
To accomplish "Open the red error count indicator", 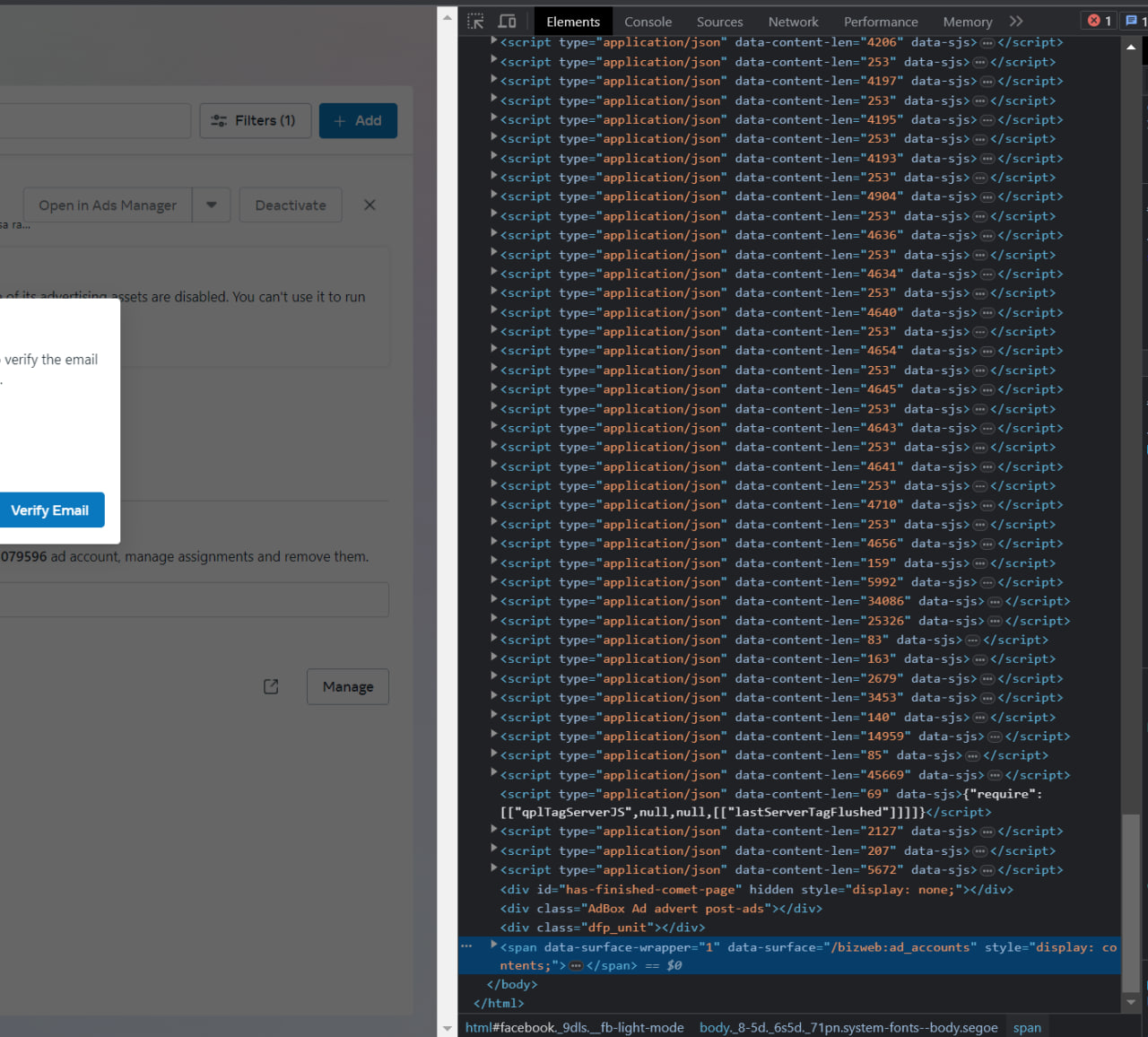I will click(x=1100, y=21).
